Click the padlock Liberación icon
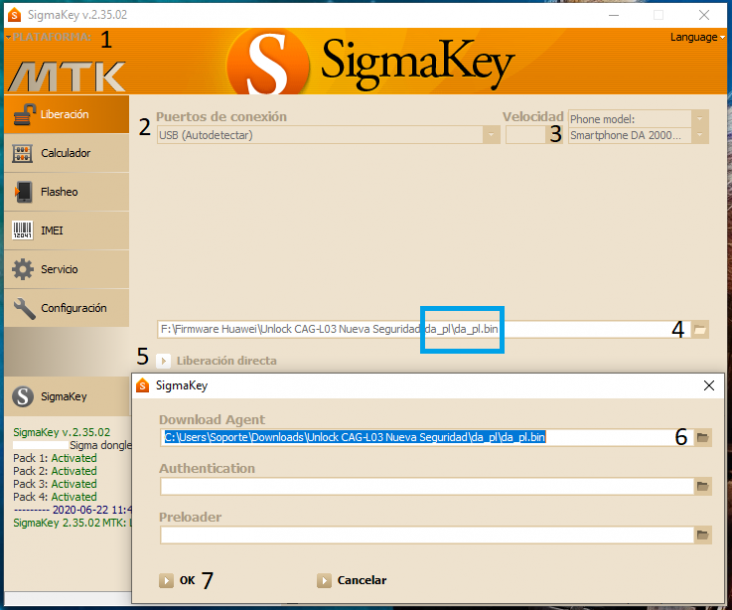The image size is (732, 610). pos(24,115)
